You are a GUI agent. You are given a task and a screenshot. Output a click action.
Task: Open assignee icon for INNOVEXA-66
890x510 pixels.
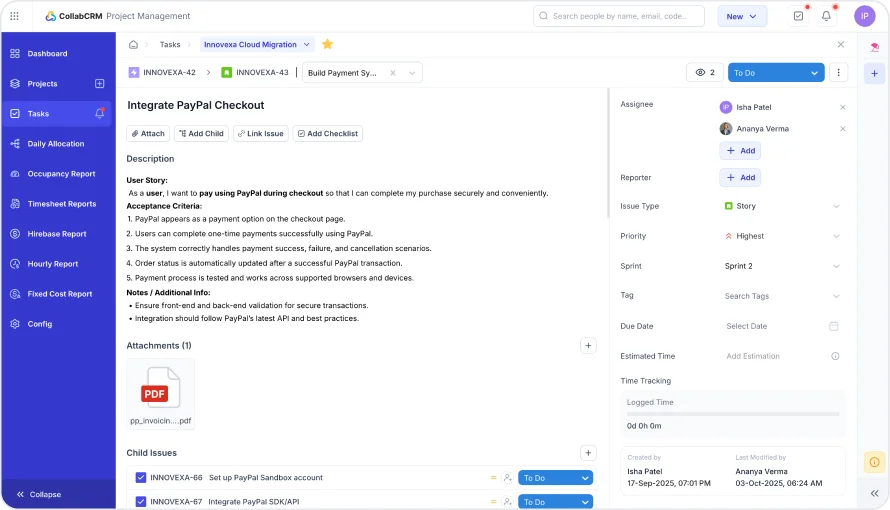507,478
